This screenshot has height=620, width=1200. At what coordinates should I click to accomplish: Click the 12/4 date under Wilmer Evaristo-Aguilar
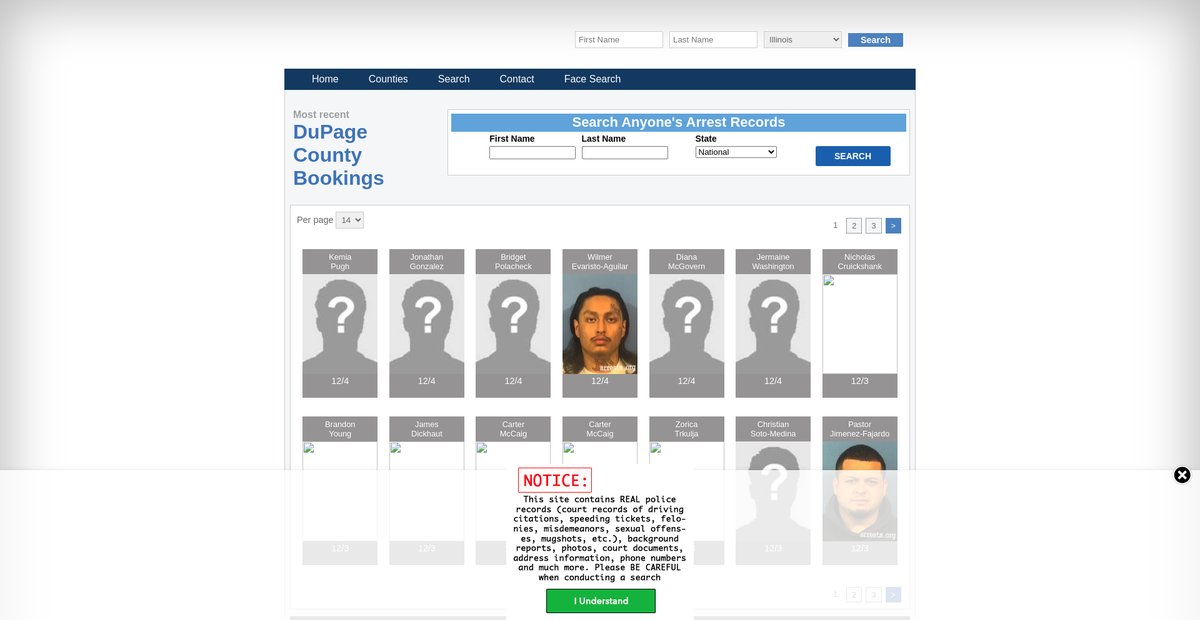(600, 381)
